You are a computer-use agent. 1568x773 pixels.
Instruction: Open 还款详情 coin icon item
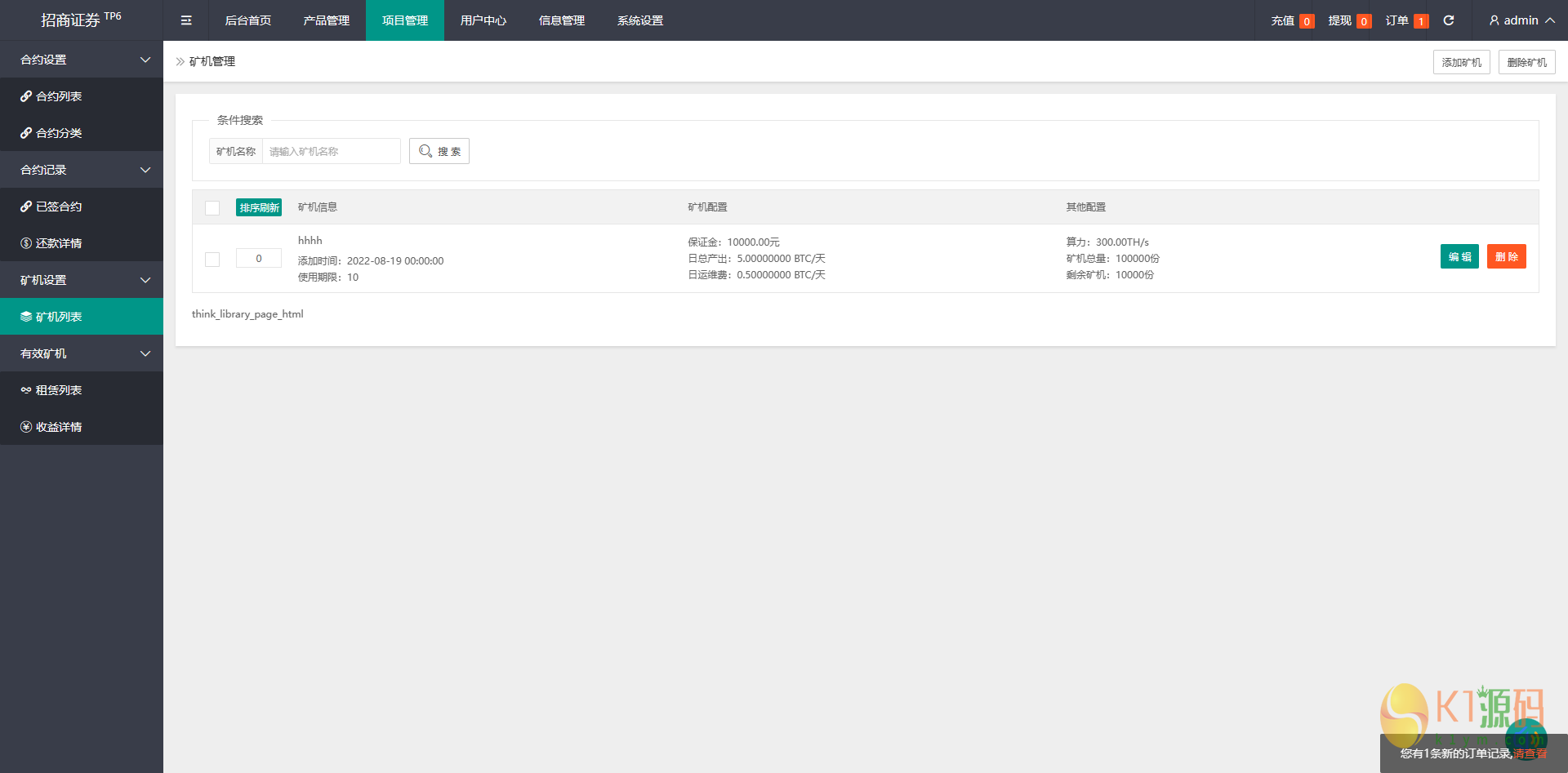tap(26, 243)
